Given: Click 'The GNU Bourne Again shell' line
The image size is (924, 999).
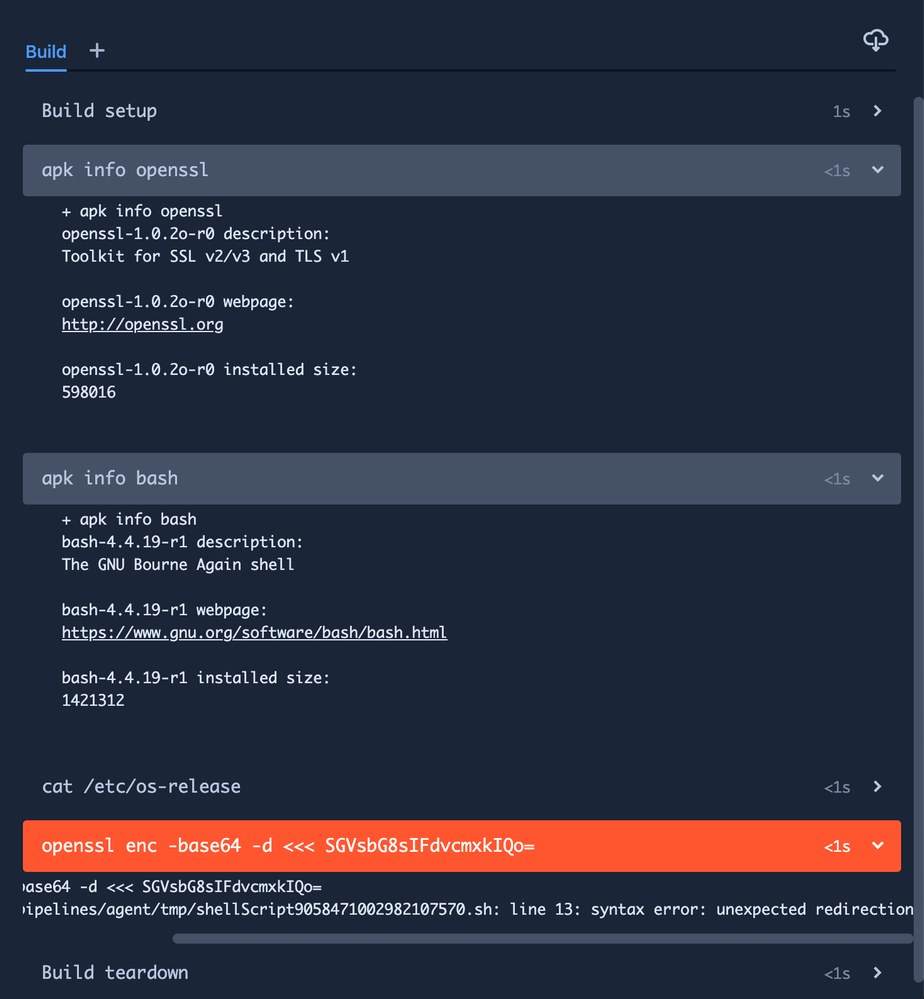Looking at the screenshot, I should click(178, 565).
